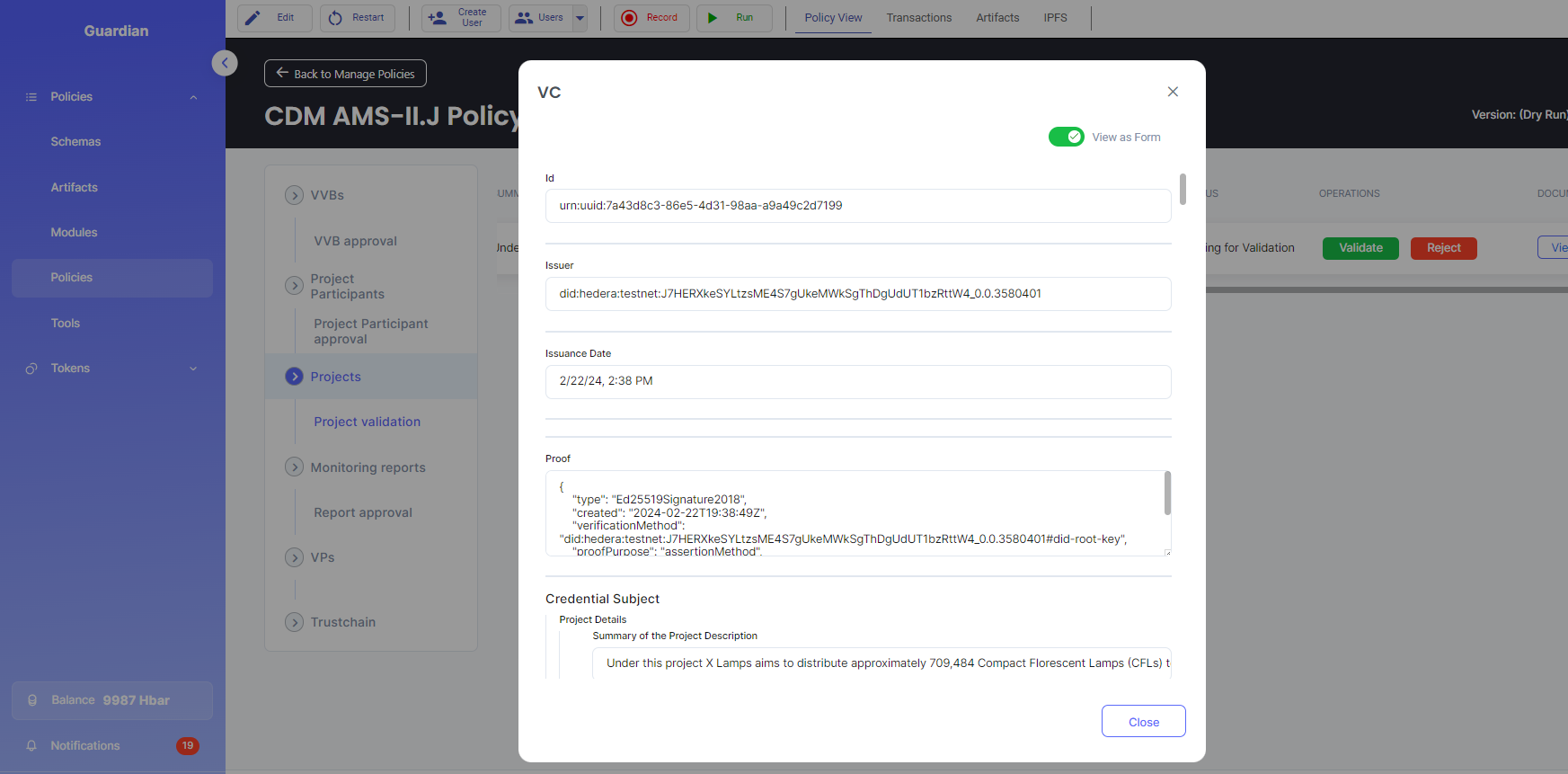Click the green Run play icon

(713, 18)
